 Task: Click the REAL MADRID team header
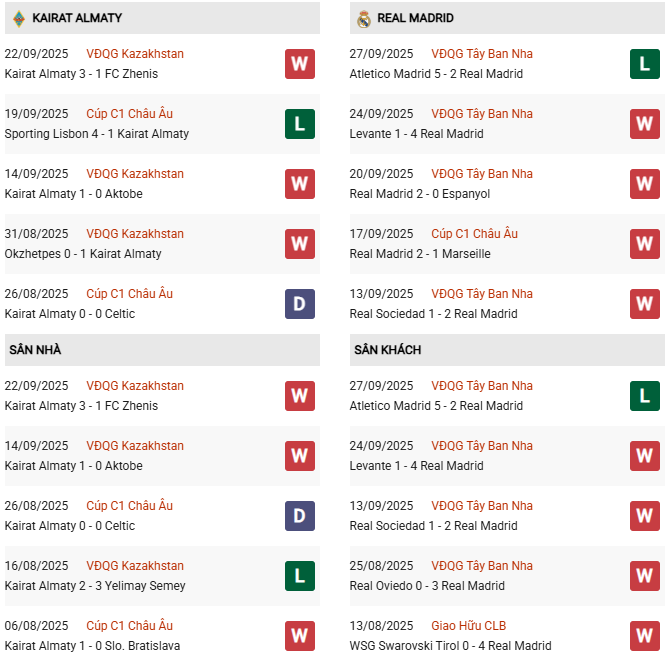tap(417, 18)
